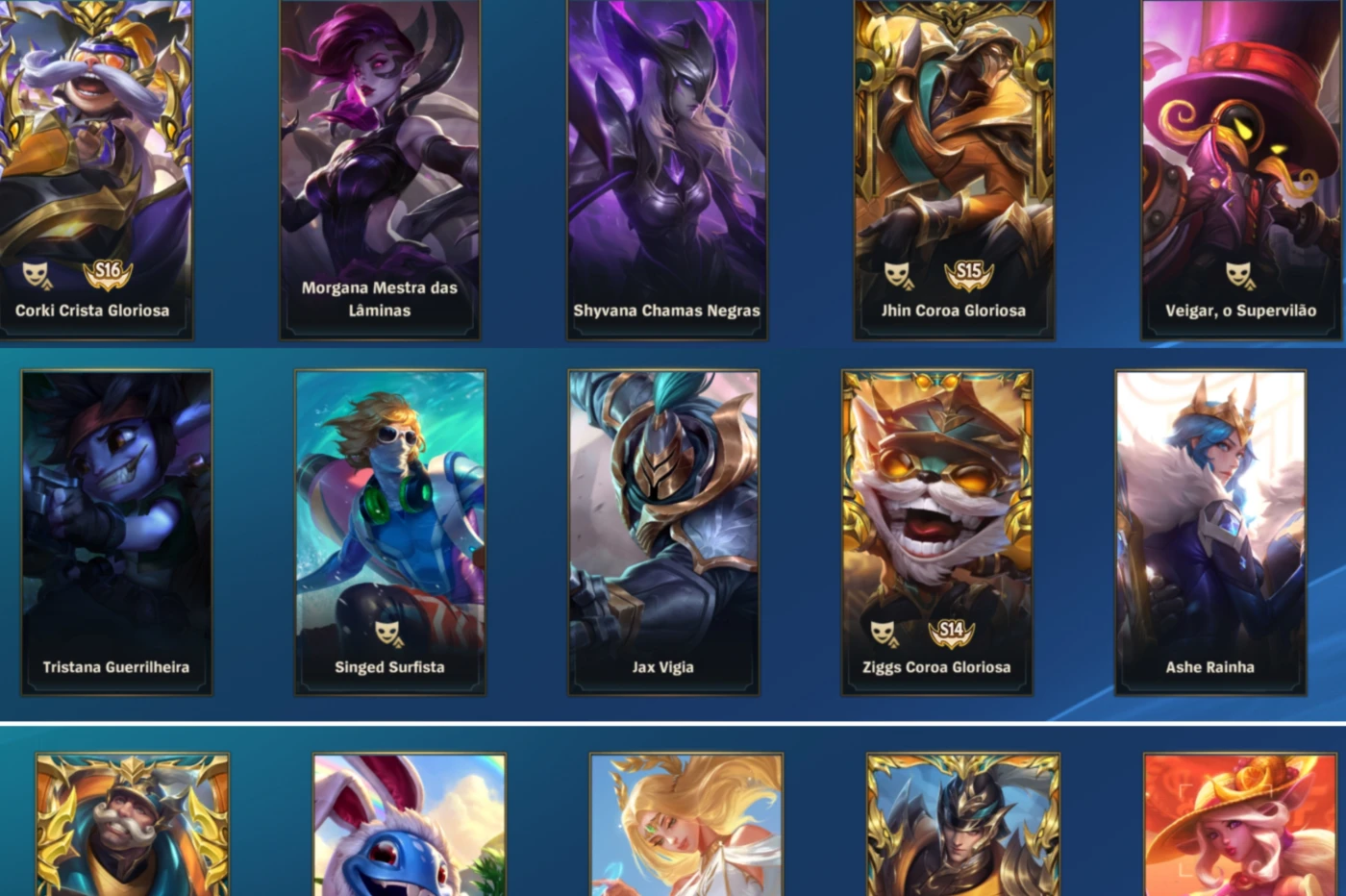Click the Singed Surfista name label
The width and height of the screenshot is (1346, 896).
(389, 667)
